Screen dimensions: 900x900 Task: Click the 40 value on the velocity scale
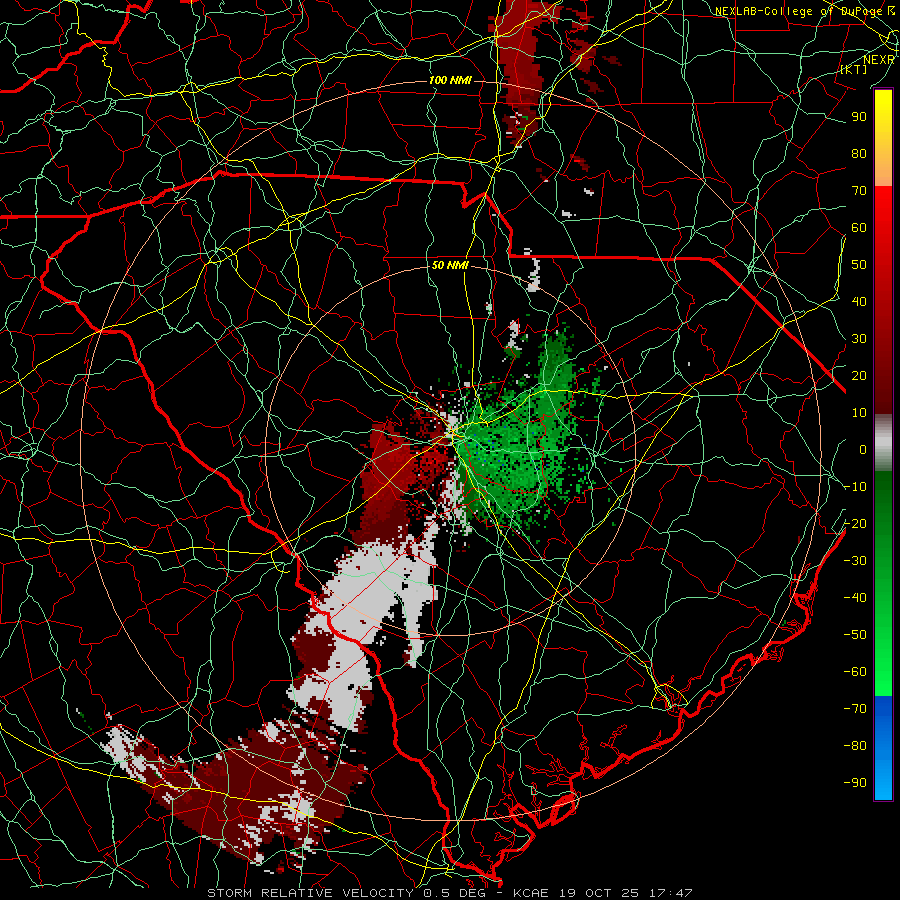[x=859, y=301]
